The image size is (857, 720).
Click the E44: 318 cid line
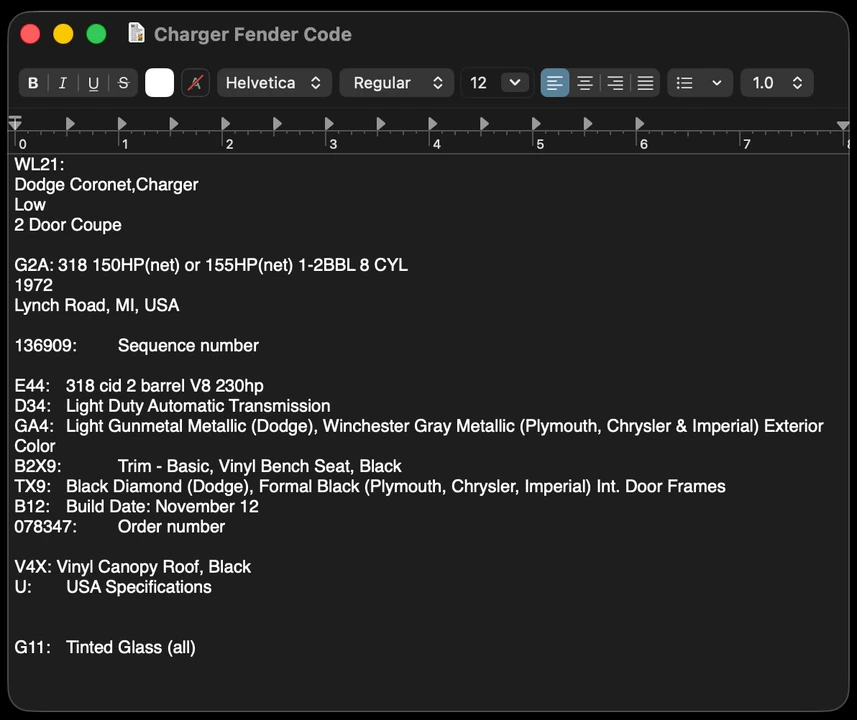[x=139, y=386]
